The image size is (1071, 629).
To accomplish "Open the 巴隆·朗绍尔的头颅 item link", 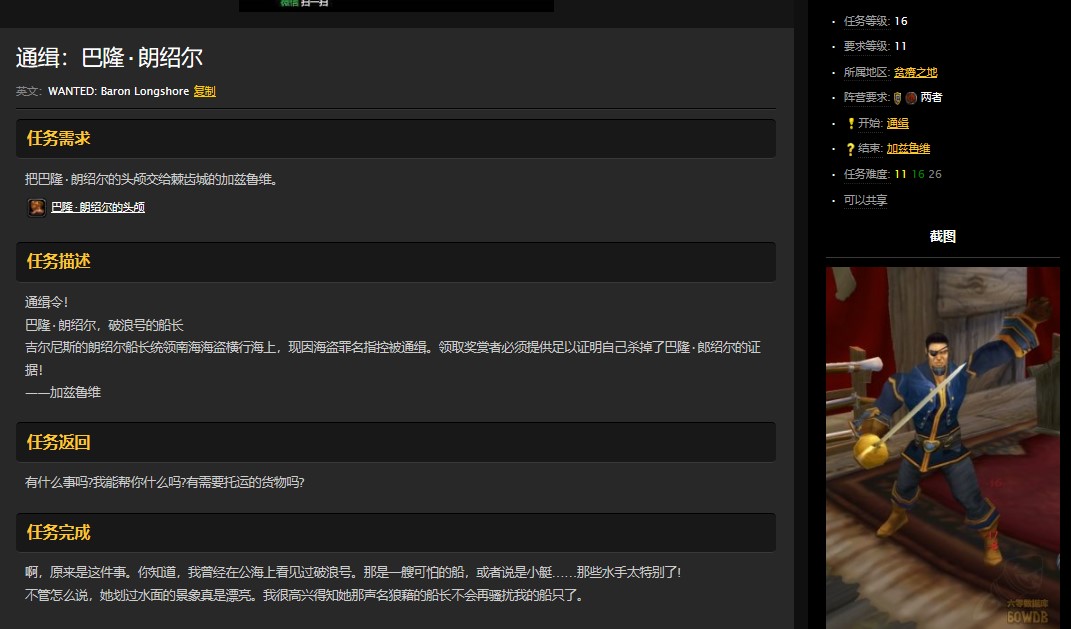I will (98, 207).
